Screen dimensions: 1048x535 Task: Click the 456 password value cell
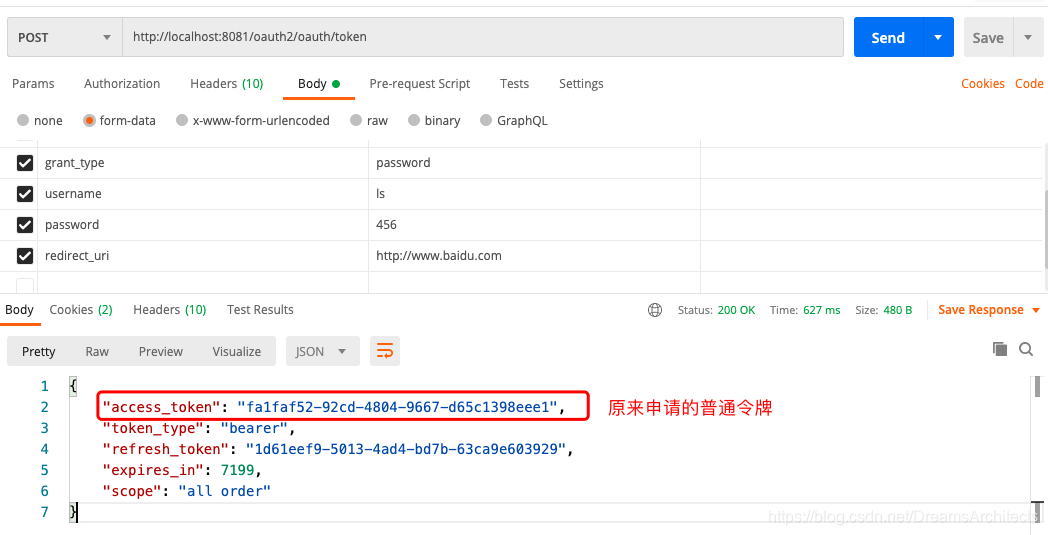[534, 225]
